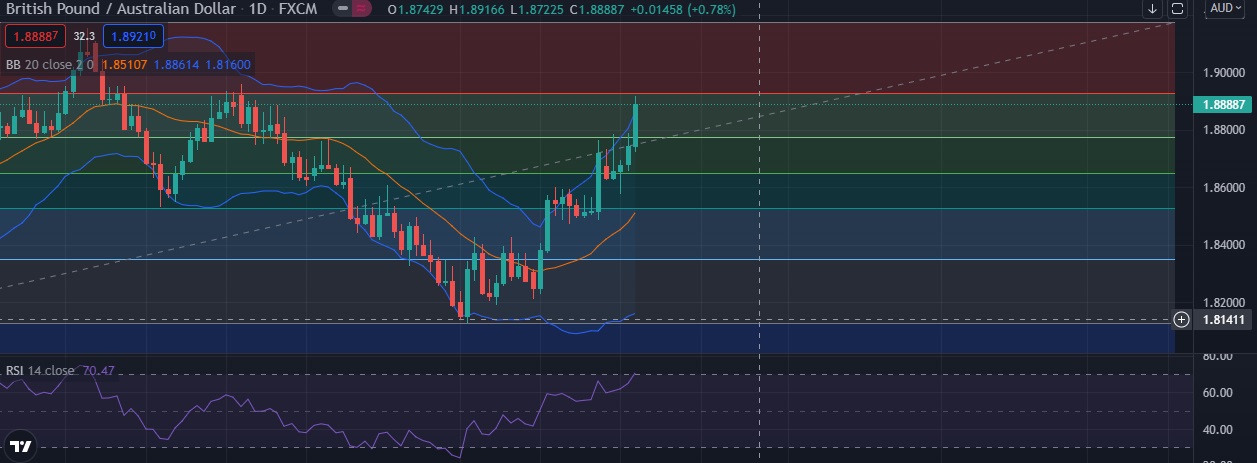Click the red sell price 1.88887 button

pos(34,37)
